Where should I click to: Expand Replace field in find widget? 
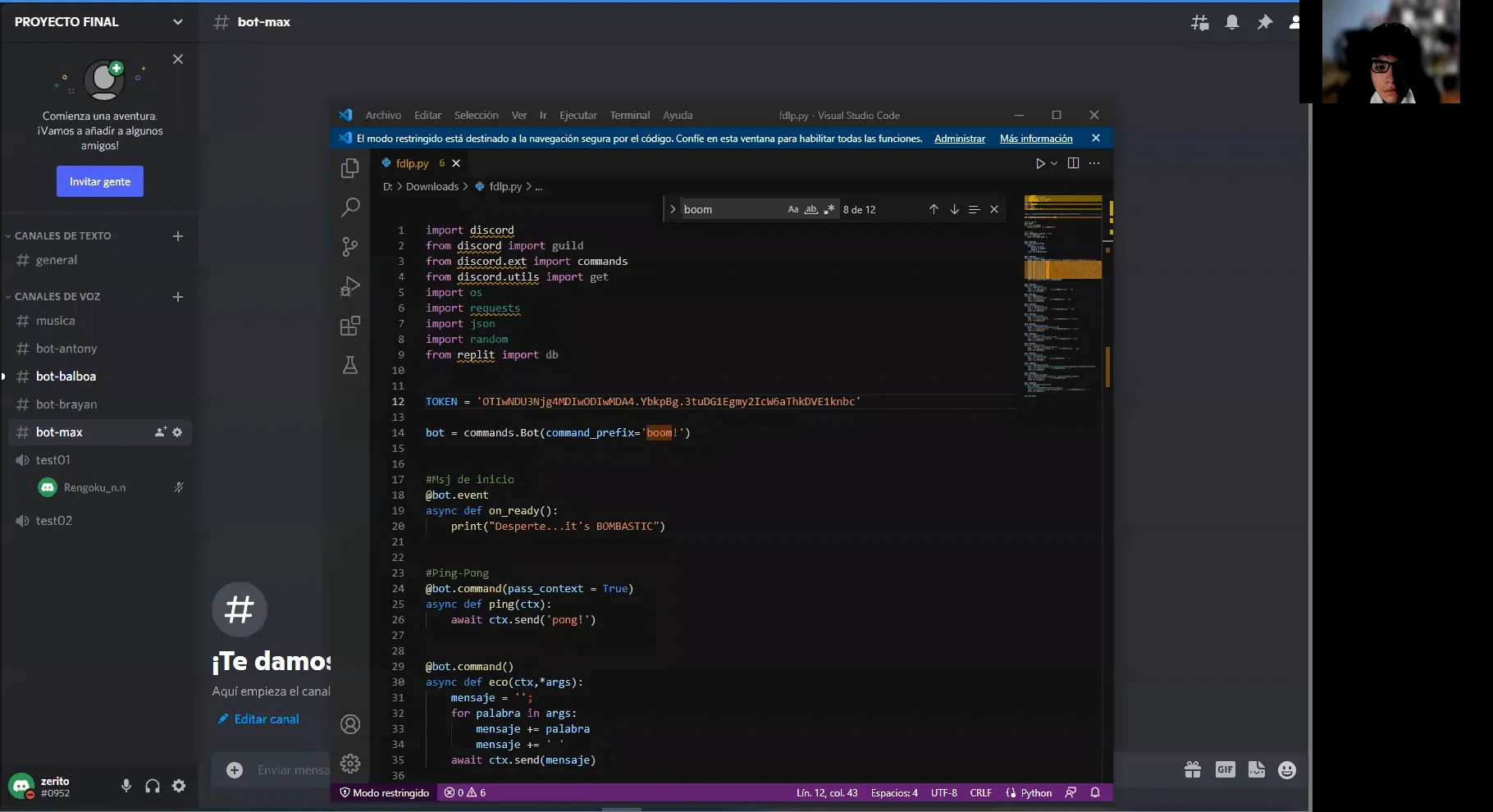pyautogui.click(x=673, y=209)
